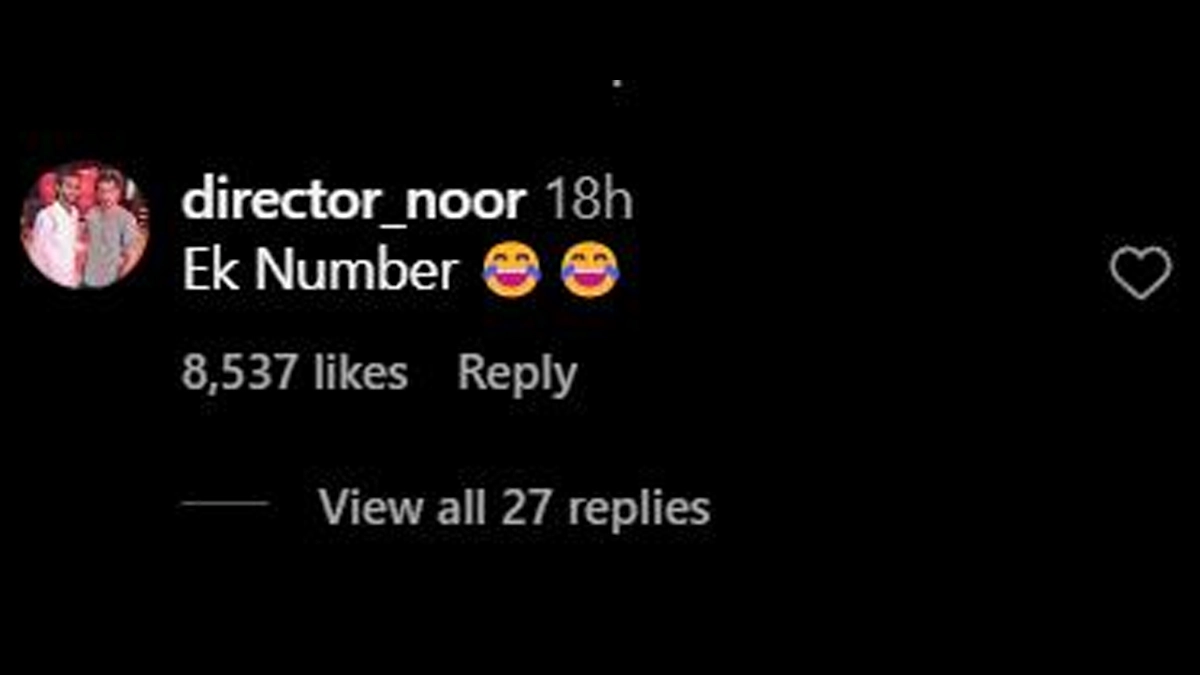This screenshot has width=1200, height=675.
Task: View the 8,537 likes list
Action: [295, 373]
